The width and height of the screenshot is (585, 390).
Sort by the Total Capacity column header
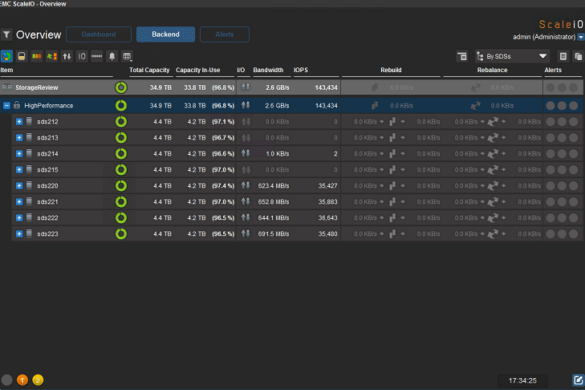click(x=149, y=70)
